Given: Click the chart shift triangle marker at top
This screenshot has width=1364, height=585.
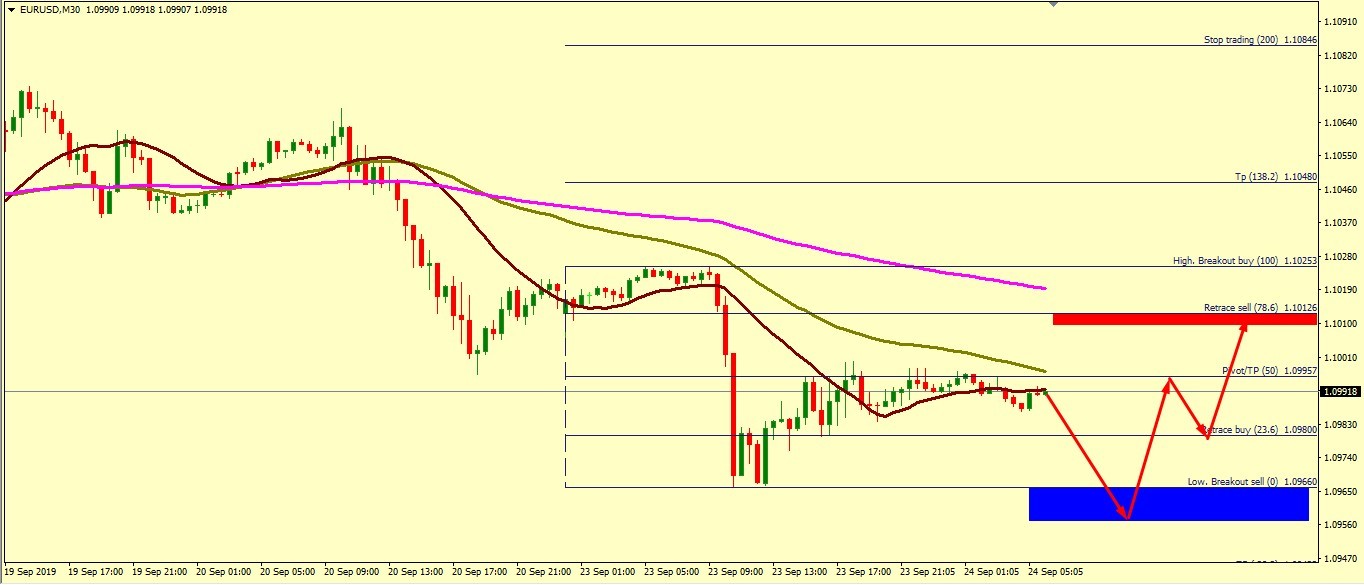Looking at the screenshot, I should pyautogui.click(x=1051, y=4).
